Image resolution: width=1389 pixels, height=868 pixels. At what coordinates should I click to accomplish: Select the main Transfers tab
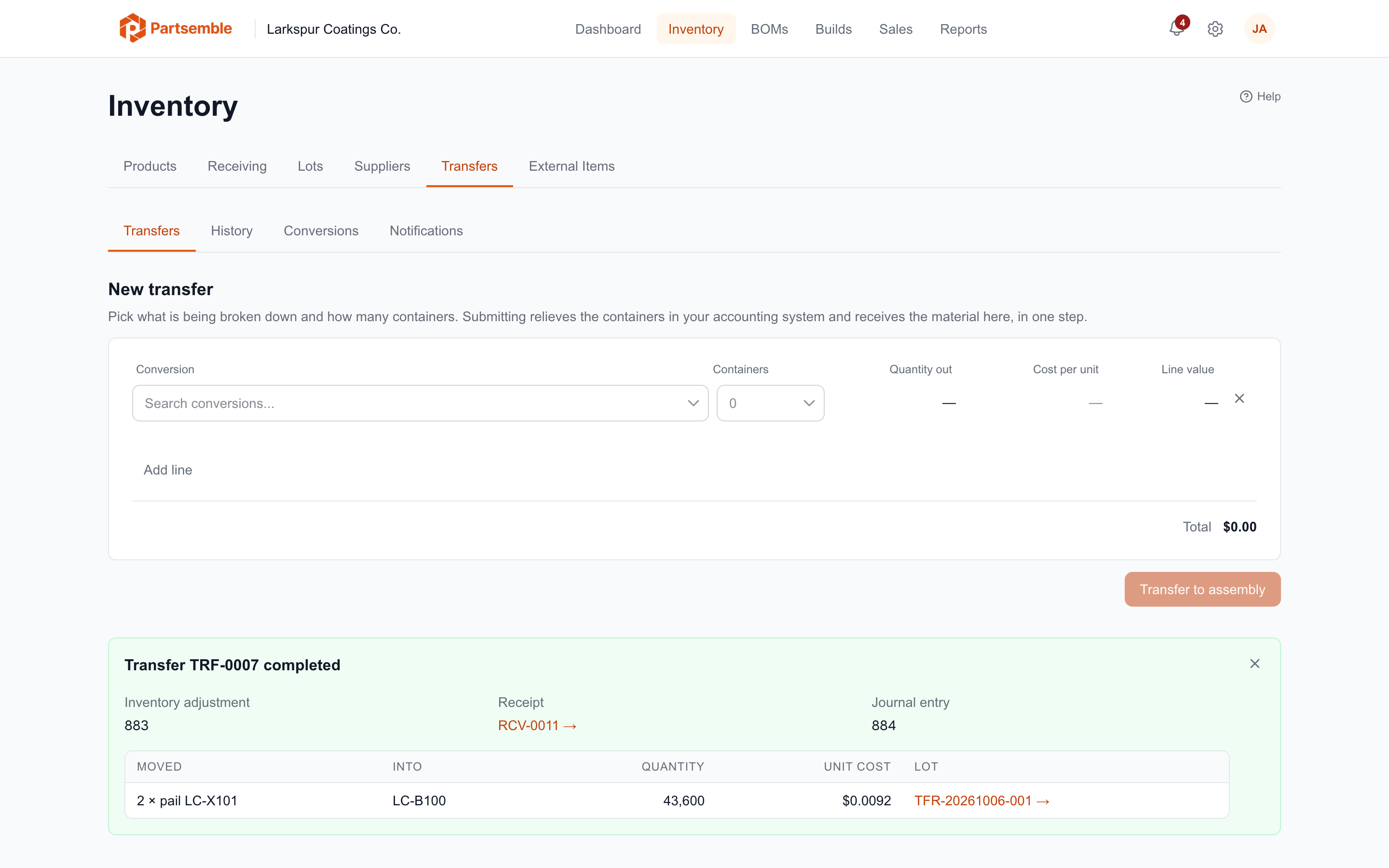469,166
